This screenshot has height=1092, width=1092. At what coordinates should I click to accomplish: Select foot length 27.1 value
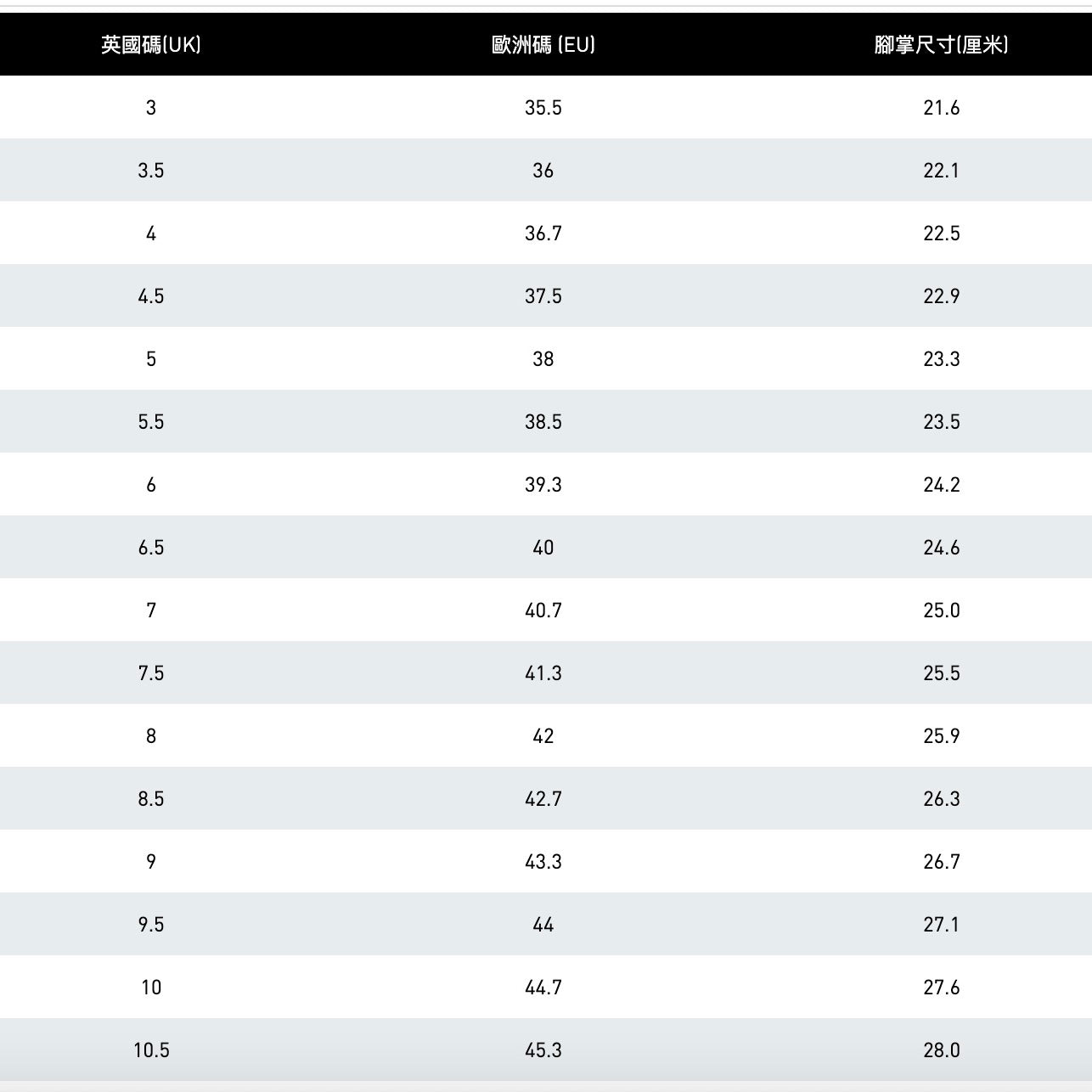click(x=941, y=925)
